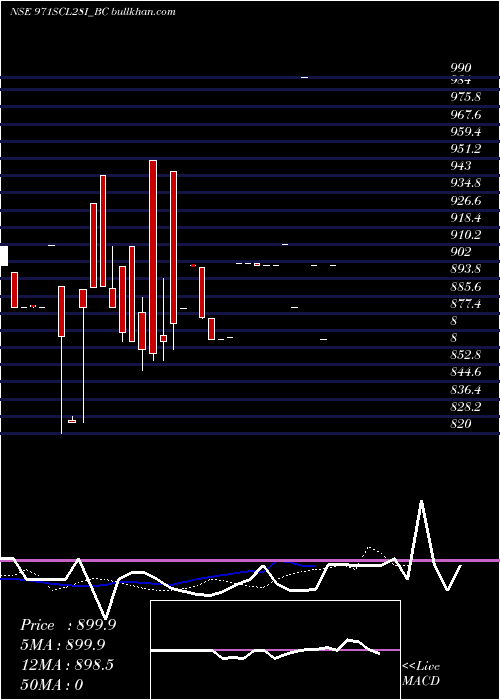This screenshot has height=700, width=500.
Task: Click the tallest red candlestick reaching 943
Action: tap(153, 257)
